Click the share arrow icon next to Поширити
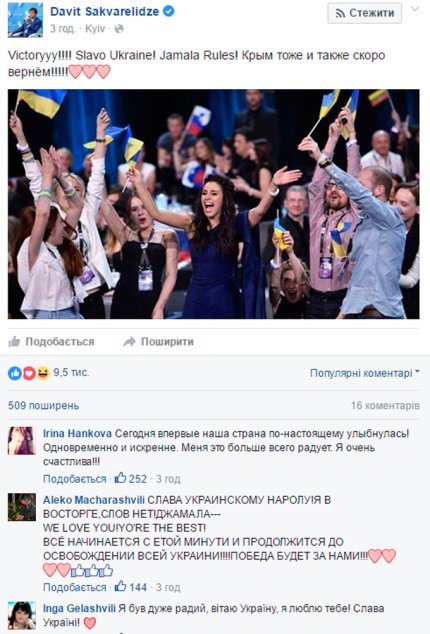 pos(129,342)
